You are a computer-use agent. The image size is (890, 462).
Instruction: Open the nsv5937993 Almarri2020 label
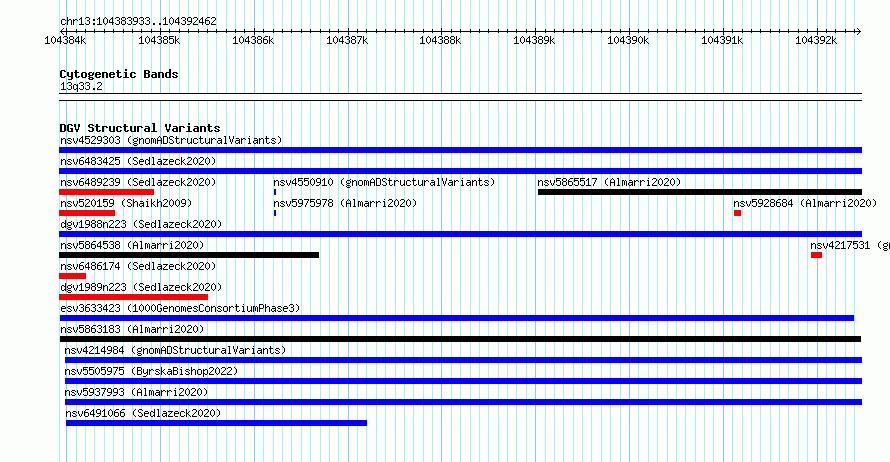(136, 392)
